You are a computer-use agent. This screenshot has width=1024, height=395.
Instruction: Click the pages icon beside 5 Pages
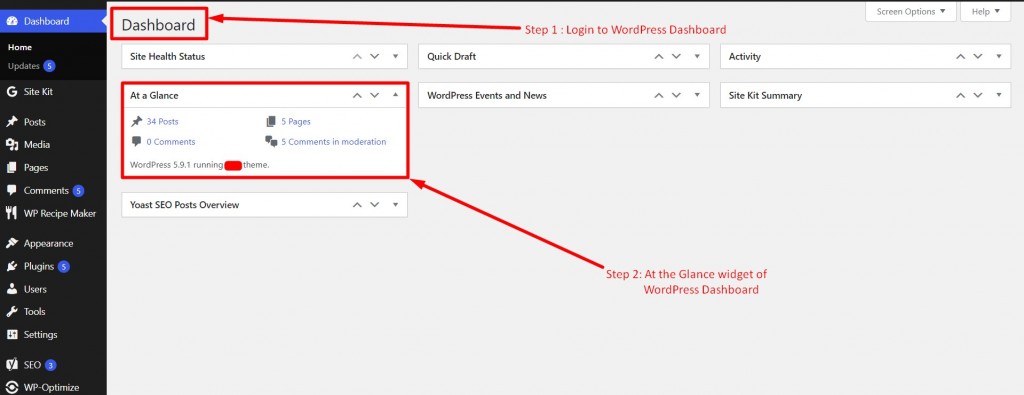coord(271,121)
